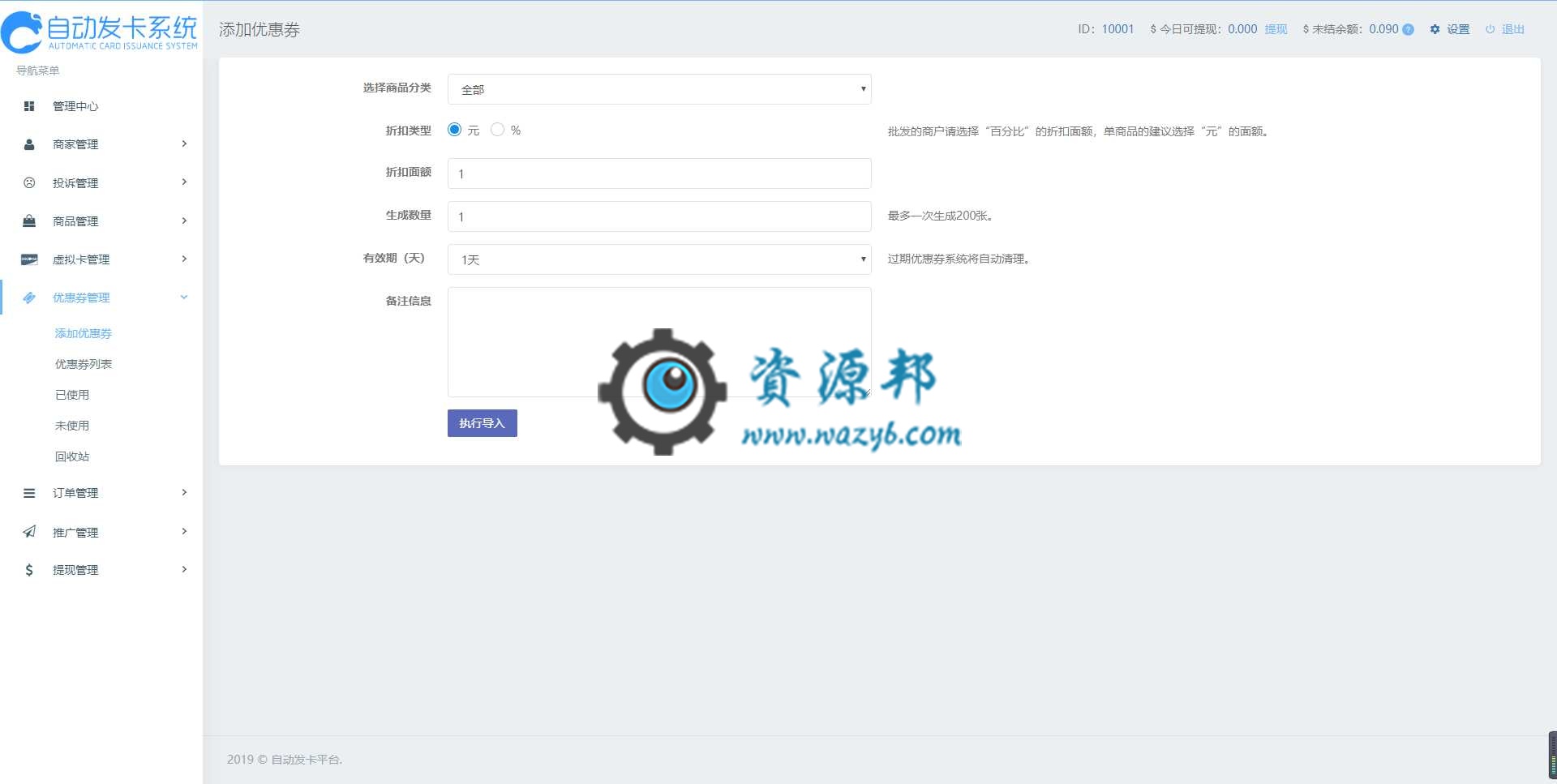This screenshot has height=784, width=1557.
Task: Click the 折扣面额 input field
Action: [x=659, y=174]
